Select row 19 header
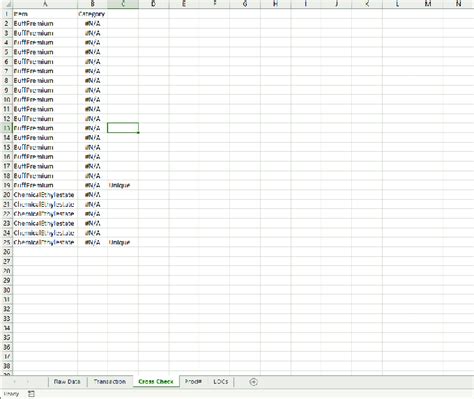Screen dimensions: 474x399 click(x=6, y=185)
